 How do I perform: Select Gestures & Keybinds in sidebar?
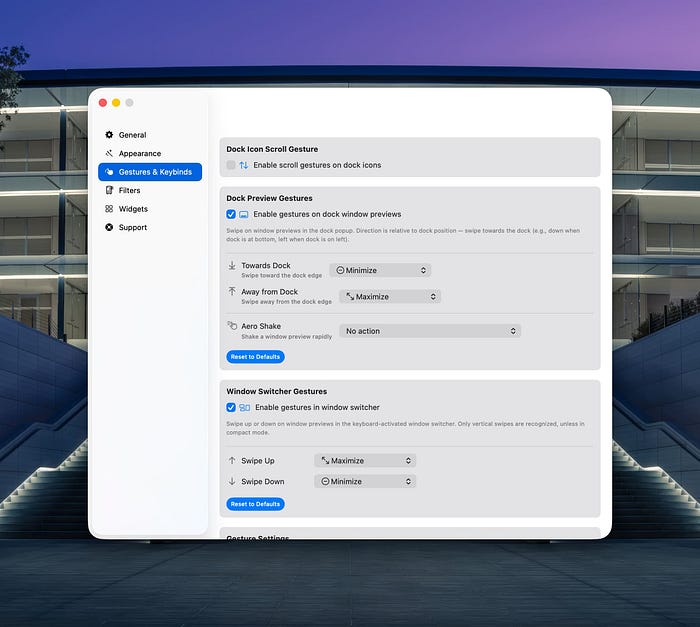[x=150, y=172]
